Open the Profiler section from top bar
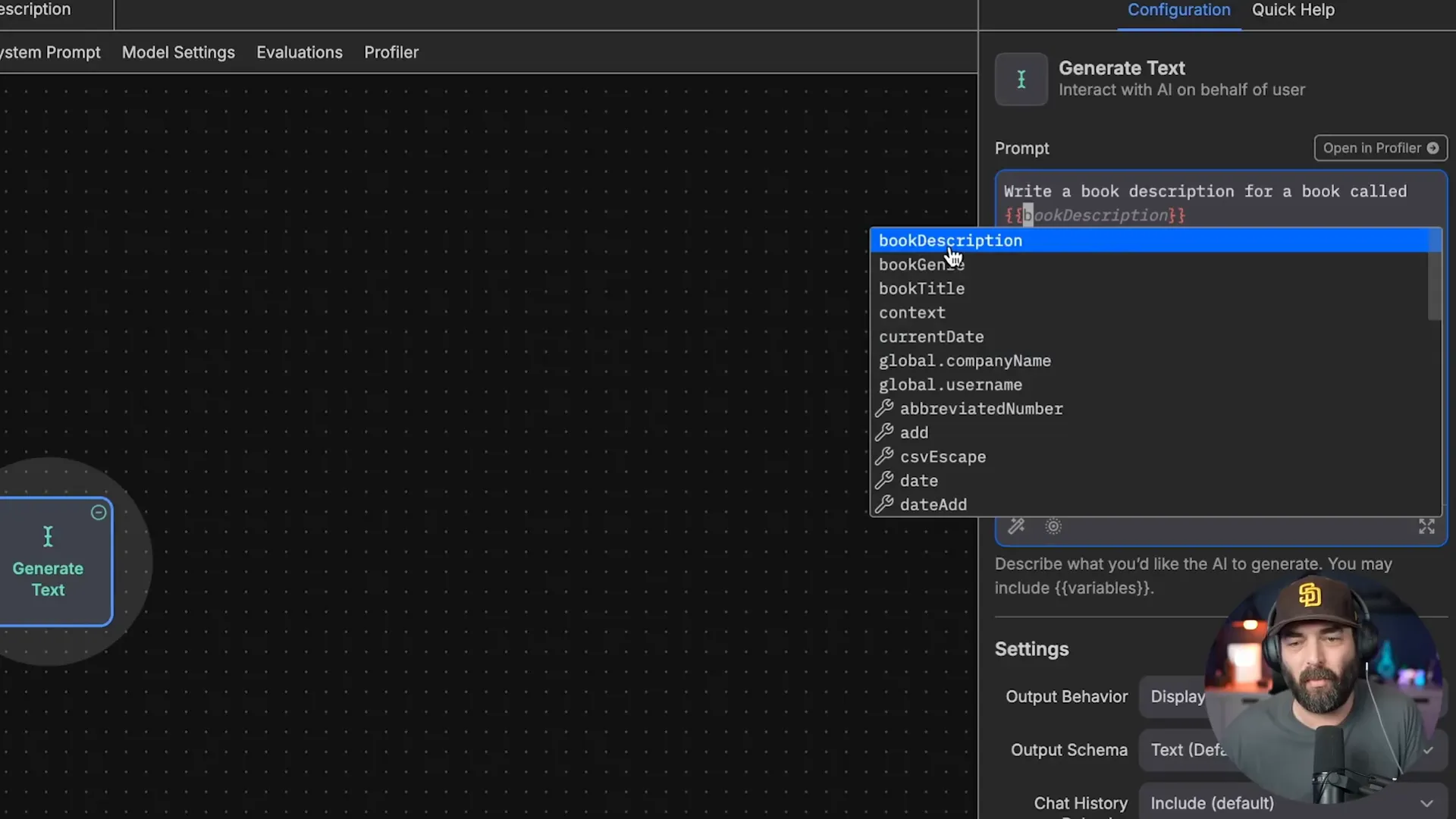 pos(391,52)
